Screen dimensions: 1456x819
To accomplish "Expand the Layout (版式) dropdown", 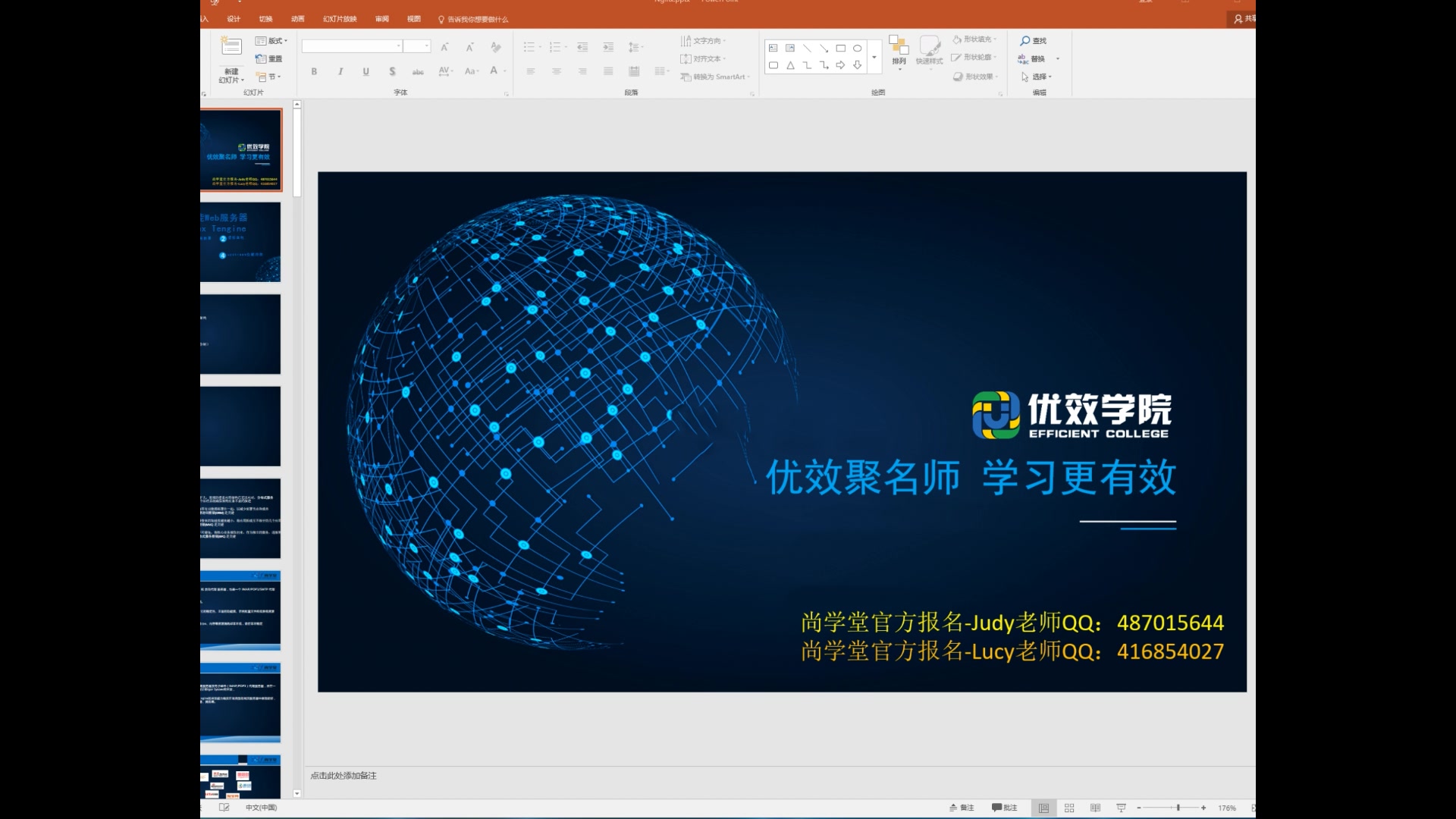I will [x=271, y=41].
